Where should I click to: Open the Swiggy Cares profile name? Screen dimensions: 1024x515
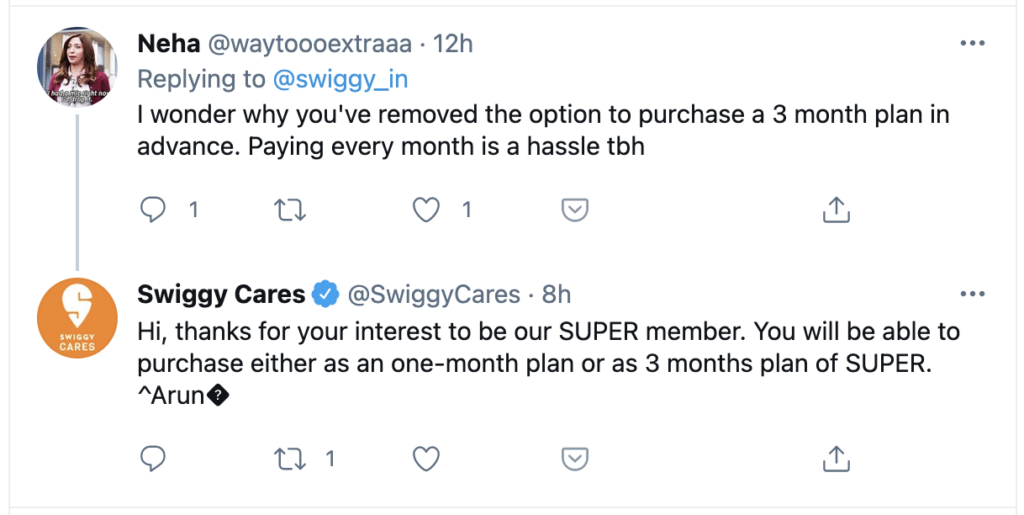coord(220,294)
